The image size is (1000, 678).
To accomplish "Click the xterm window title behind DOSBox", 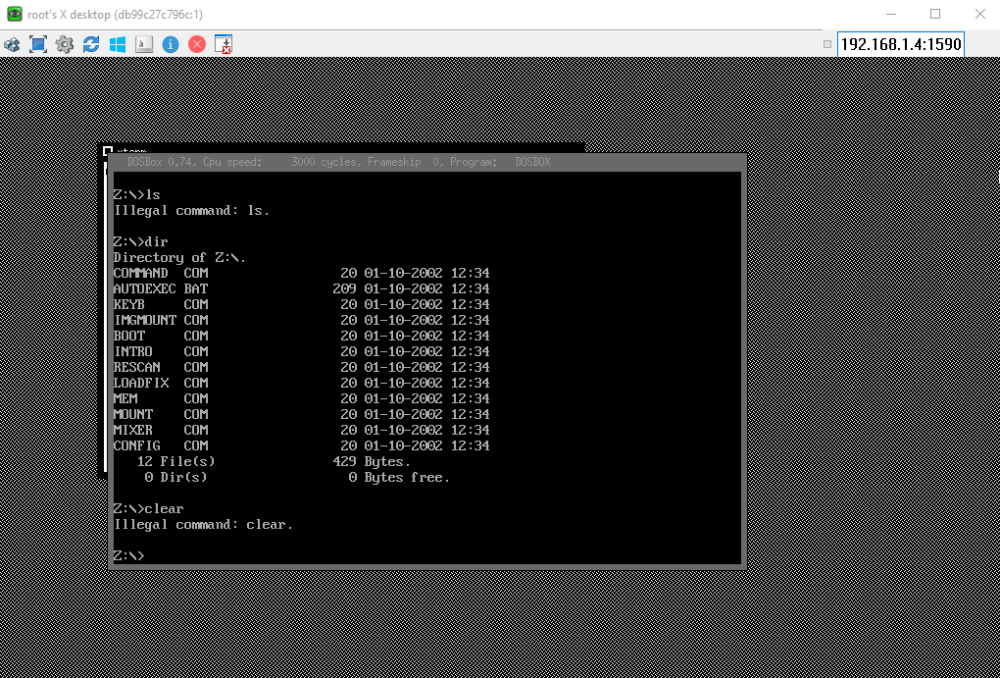I will [x=131, y=150].
